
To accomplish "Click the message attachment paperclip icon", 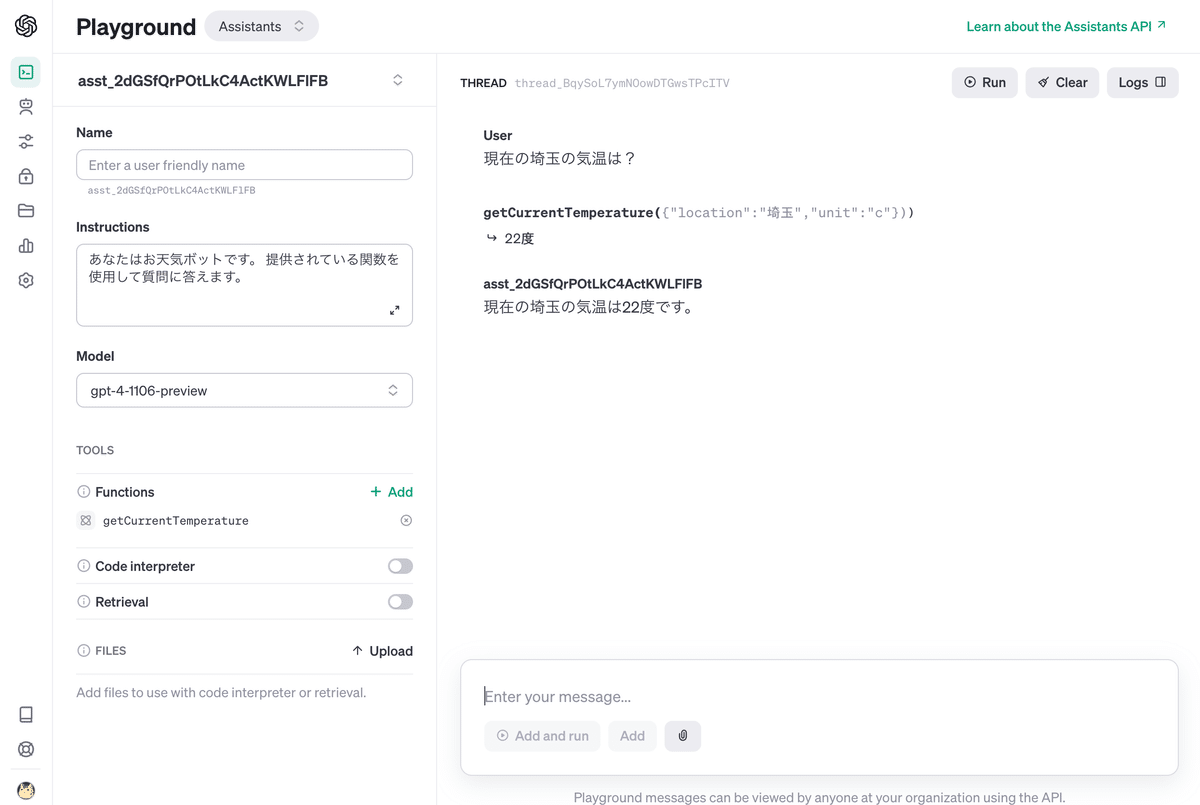I will pos(682,735).
